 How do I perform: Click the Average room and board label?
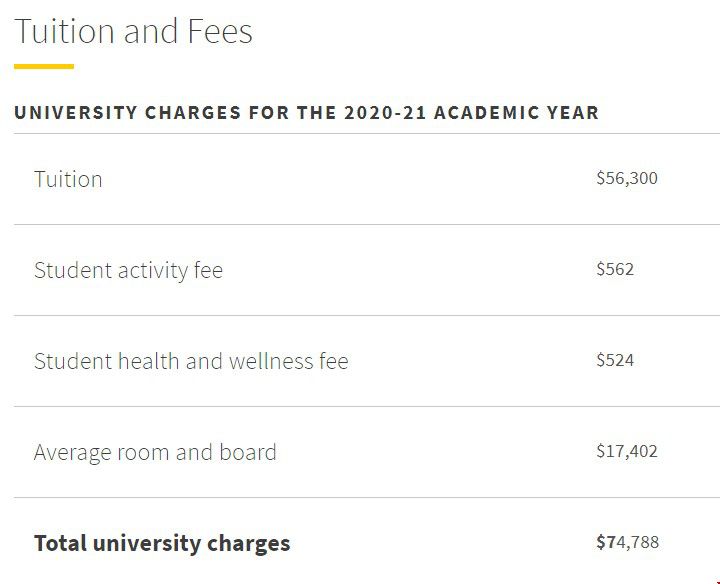[x=155, y=452]
